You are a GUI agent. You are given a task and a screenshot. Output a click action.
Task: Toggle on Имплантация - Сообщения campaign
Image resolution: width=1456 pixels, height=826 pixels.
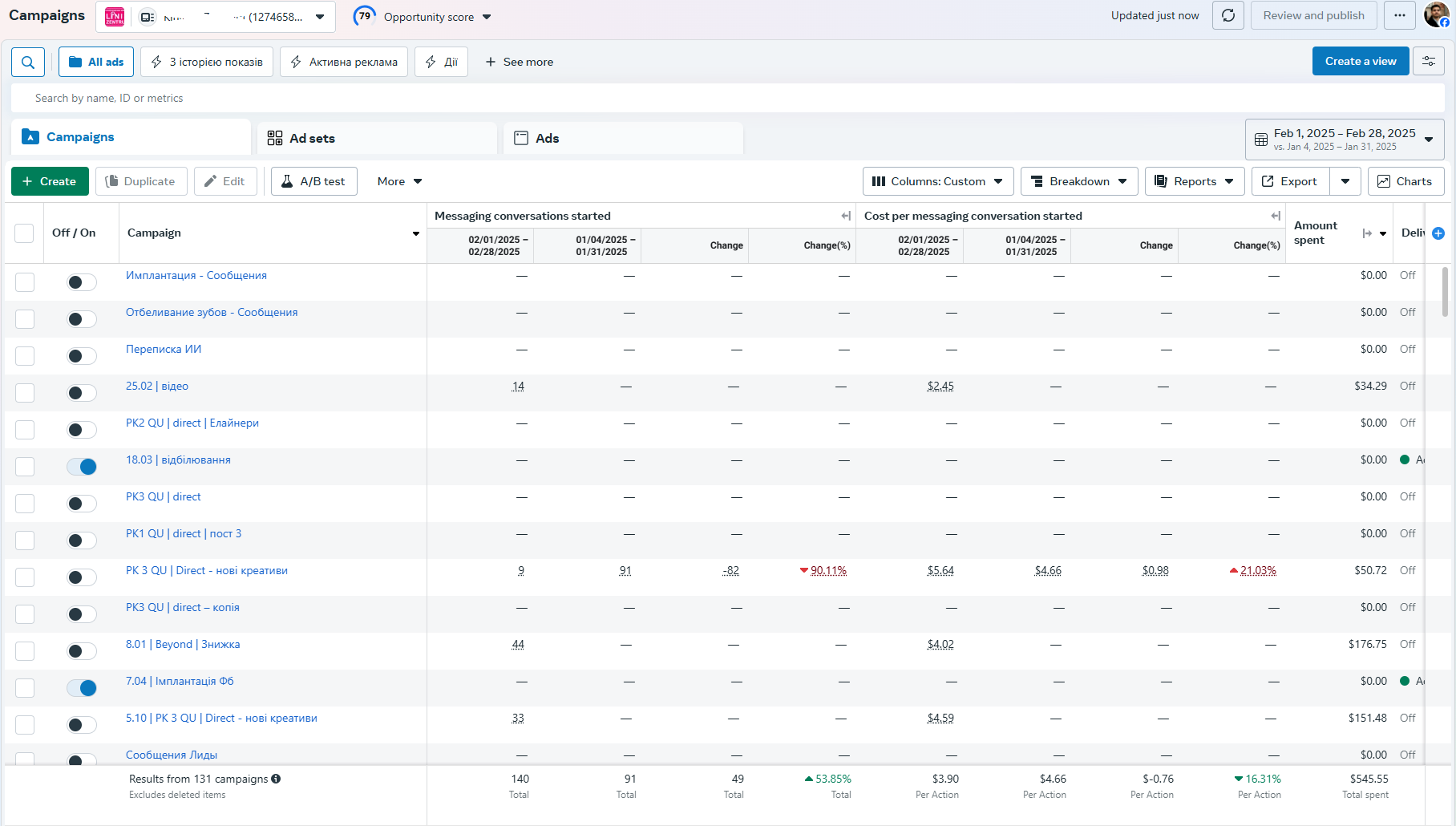[x=81, y=282]
